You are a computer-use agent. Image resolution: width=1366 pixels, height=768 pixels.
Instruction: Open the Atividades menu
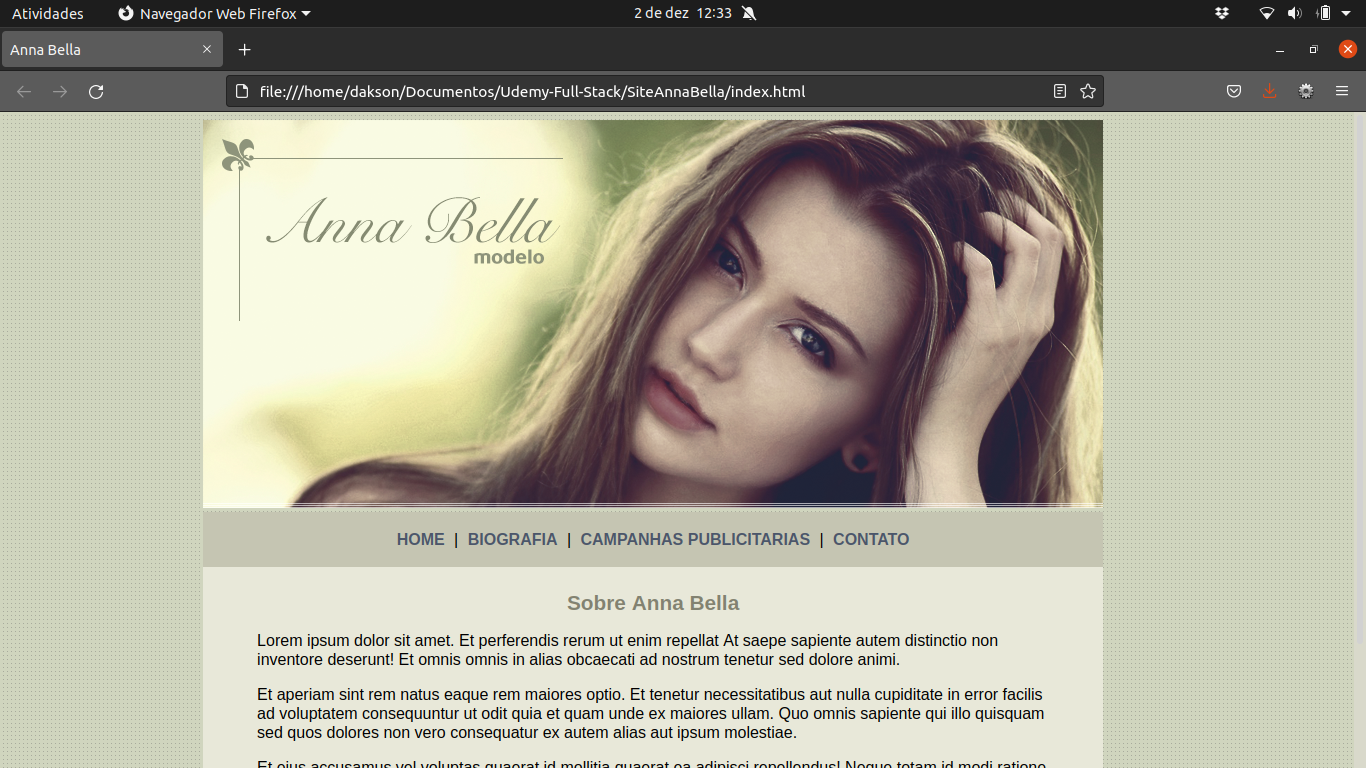[46, 13]
